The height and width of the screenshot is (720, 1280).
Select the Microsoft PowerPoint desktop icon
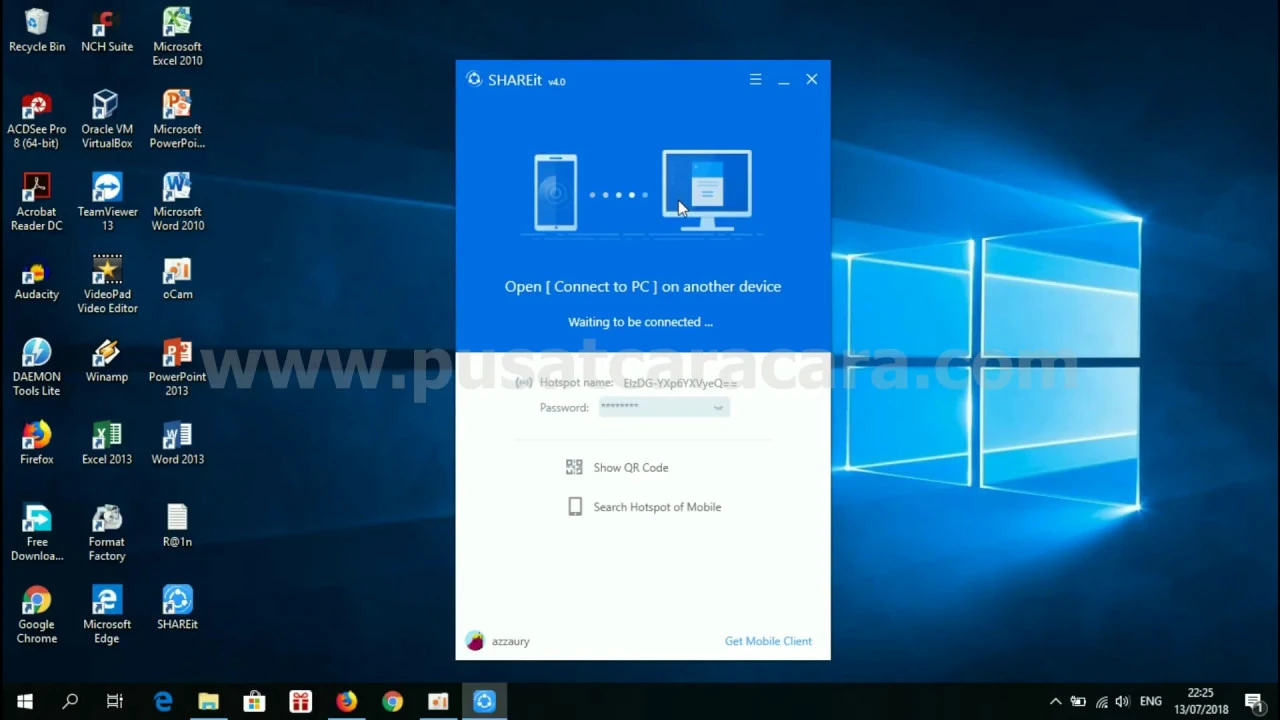pos(177,120)
